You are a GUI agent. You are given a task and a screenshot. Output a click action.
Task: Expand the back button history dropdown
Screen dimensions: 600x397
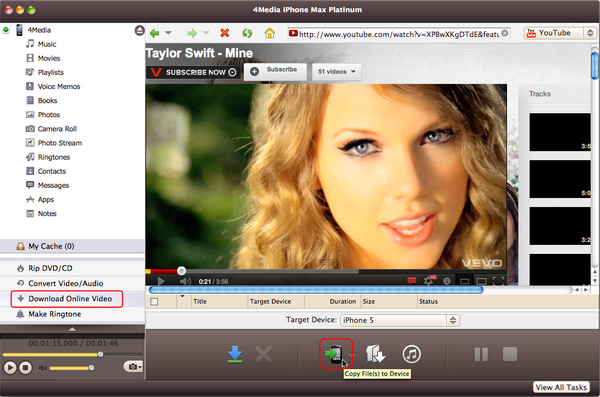(x=168, y=33)
